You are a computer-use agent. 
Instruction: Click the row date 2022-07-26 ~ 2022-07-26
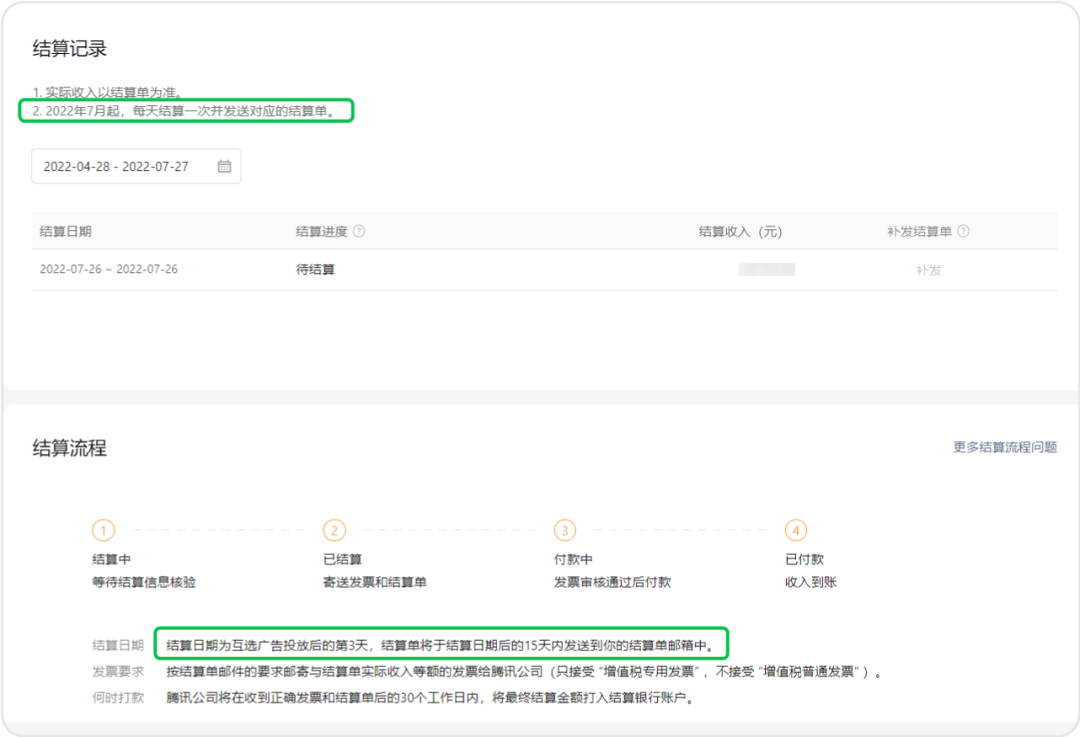109,269
